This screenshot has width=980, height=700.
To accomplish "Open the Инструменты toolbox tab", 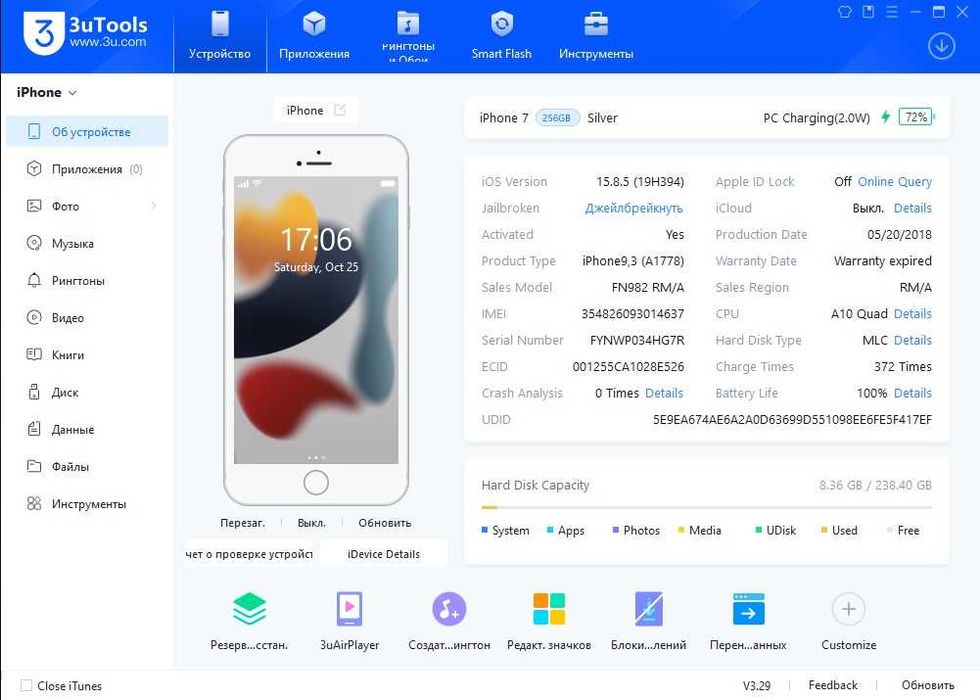I will tap(596, 36).
